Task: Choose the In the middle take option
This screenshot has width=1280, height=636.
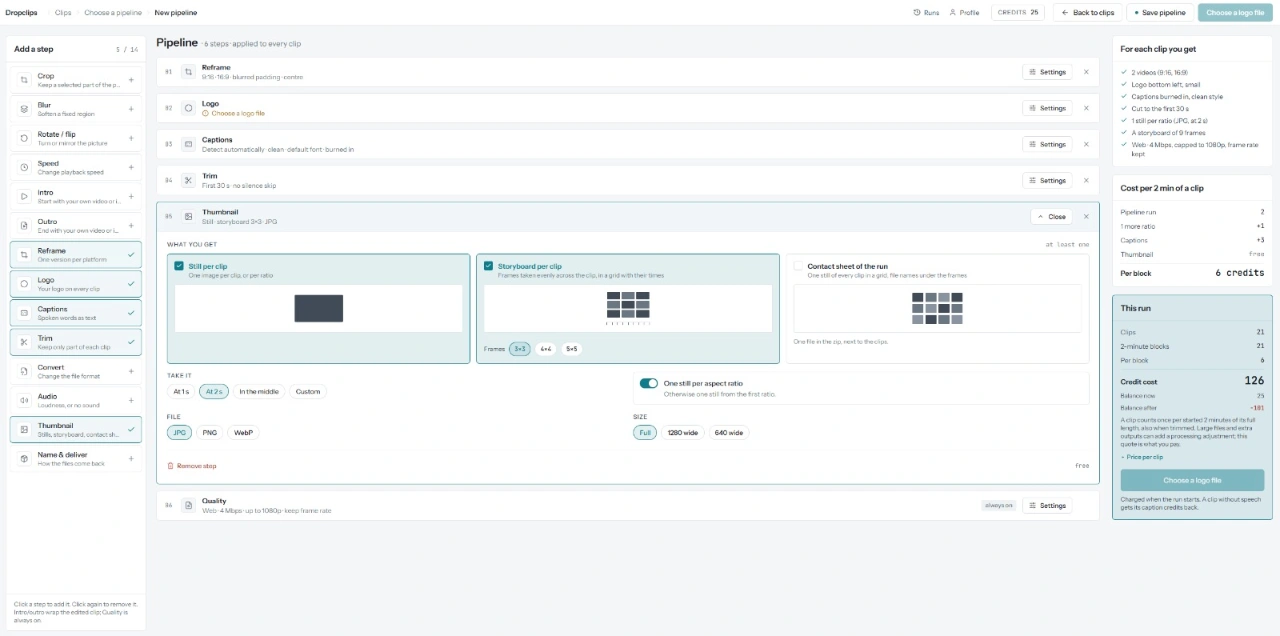Action: tap(259, 391)
